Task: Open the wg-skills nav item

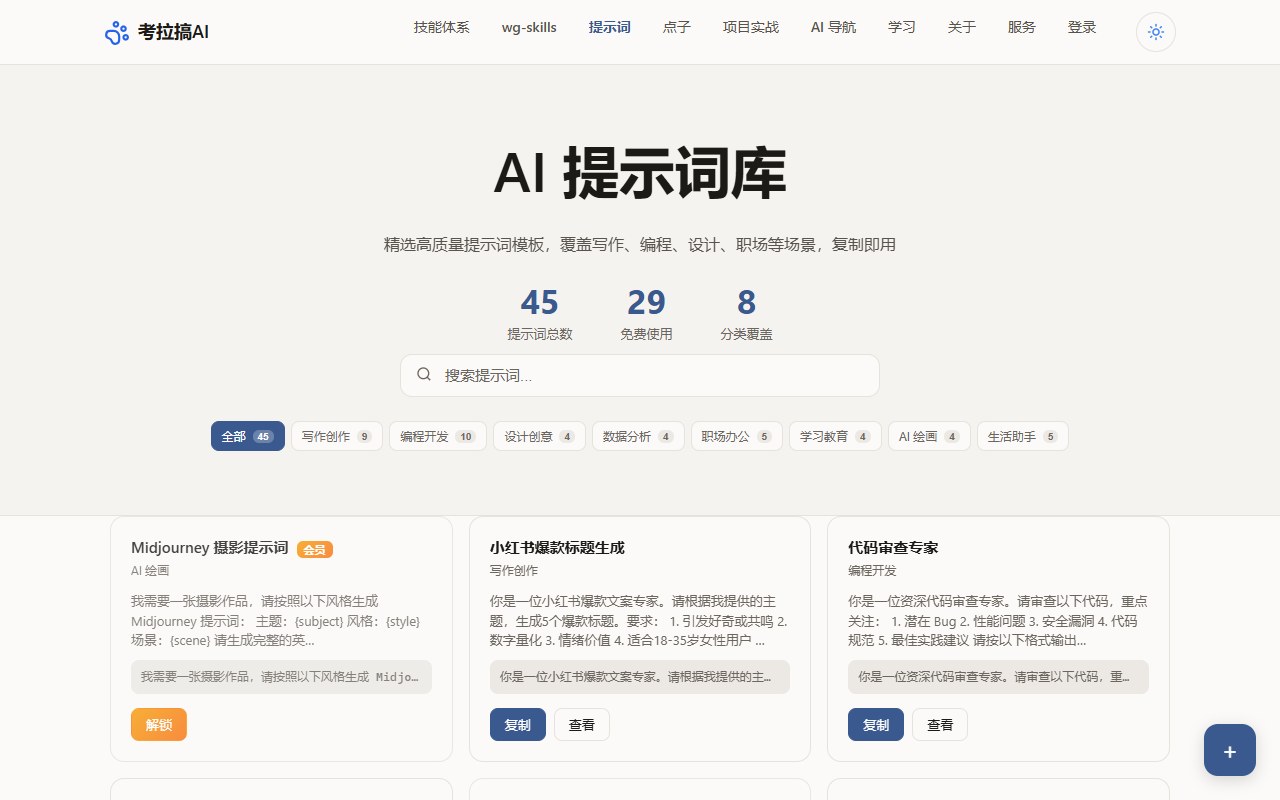Action: [529, 28]
